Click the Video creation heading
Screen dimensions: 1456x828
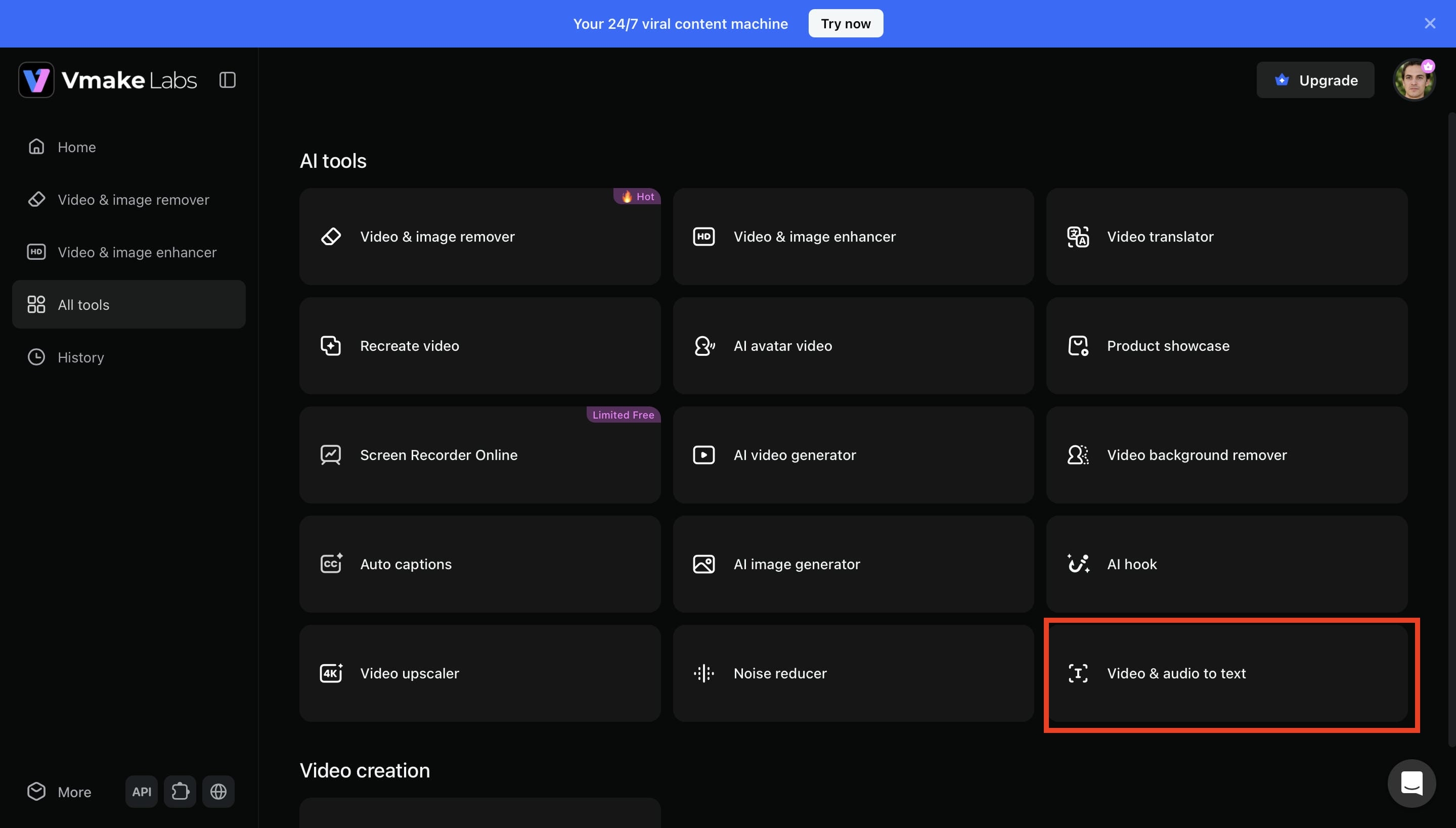(x=365, y=770)
